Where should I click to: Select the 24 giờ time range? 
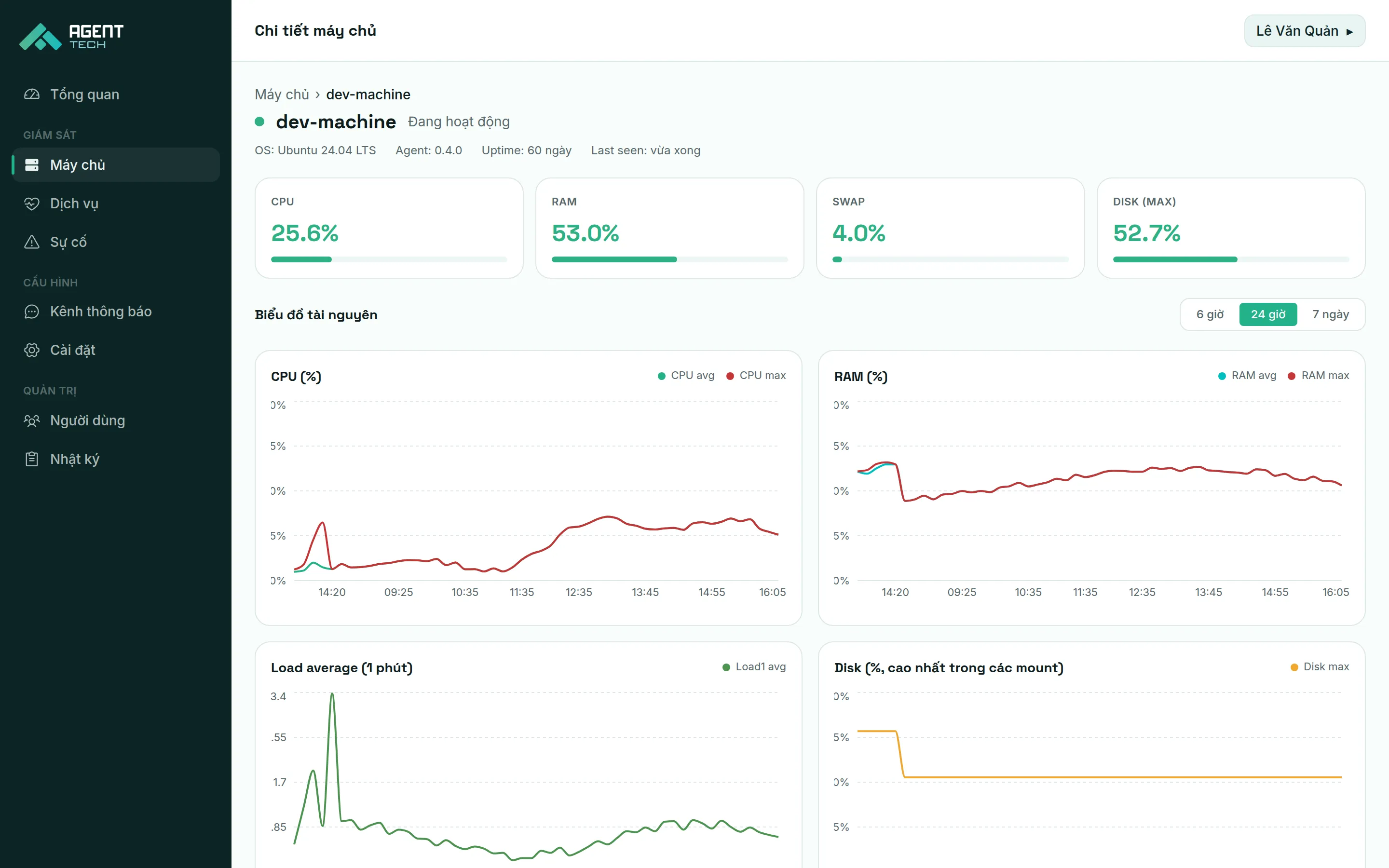point(1268,314)
